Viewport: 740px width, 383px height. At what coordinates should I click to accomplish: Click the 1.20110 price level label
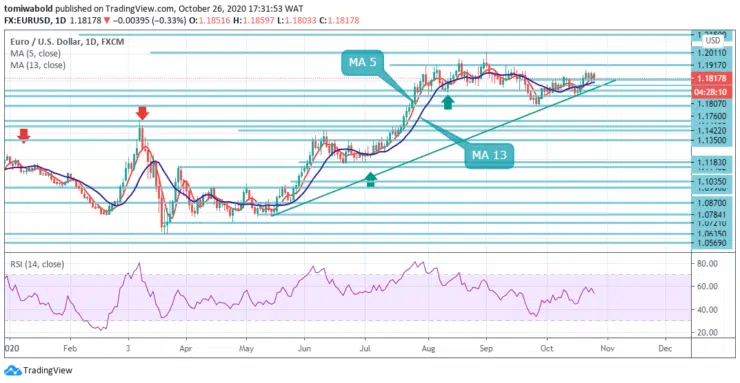713,54
